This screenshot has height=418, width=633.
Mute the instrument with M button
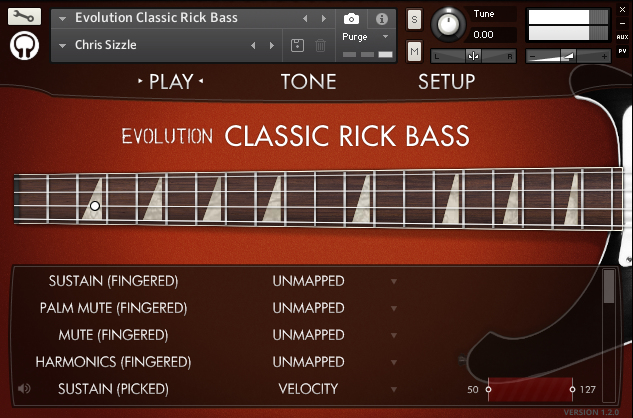click(414, 51)
